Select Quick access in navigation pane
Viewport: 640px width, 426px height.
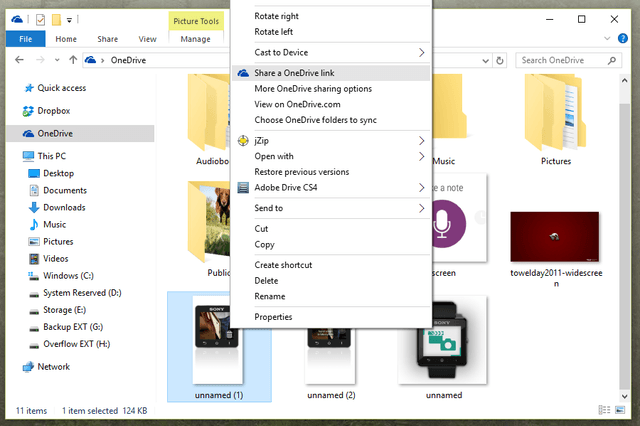62,88
